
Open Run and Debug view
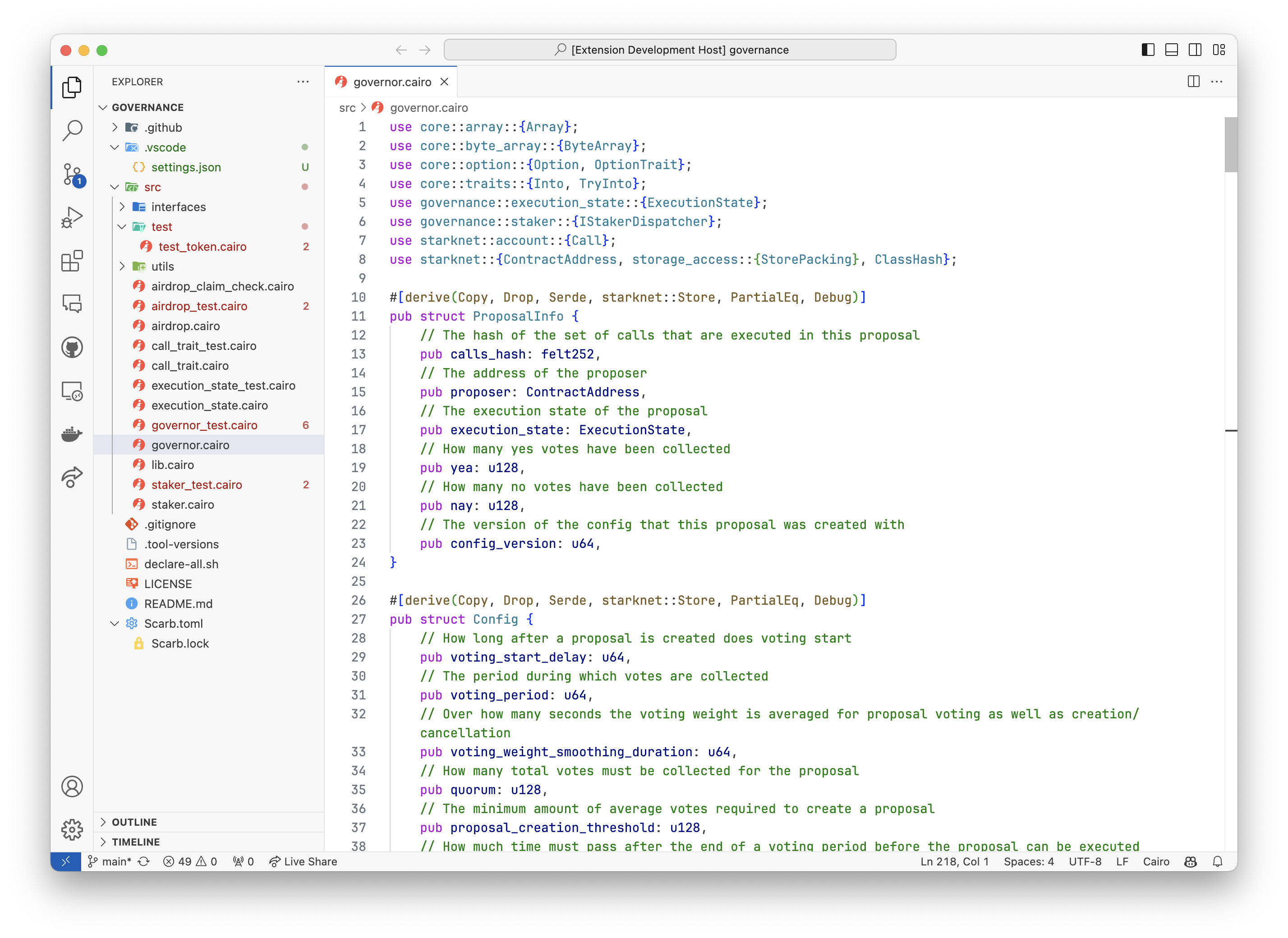point(72,217)
